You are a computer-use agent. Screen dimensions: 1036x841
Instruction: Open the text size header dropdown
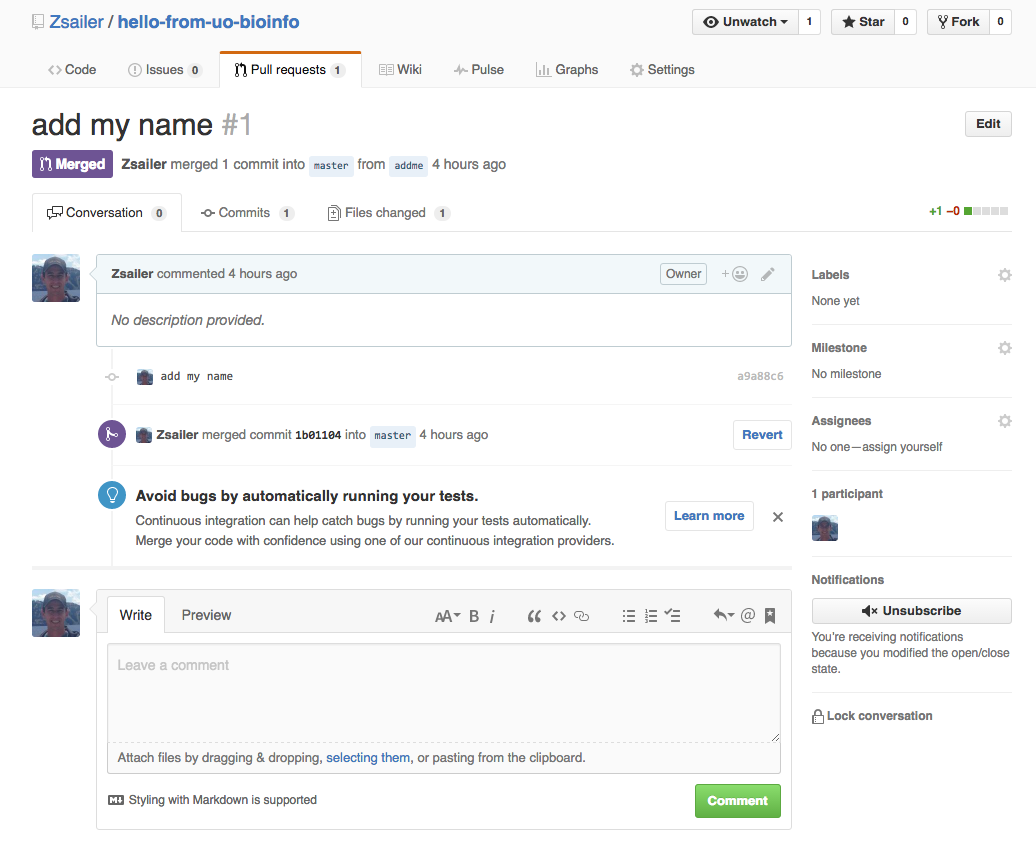(447, 616)
